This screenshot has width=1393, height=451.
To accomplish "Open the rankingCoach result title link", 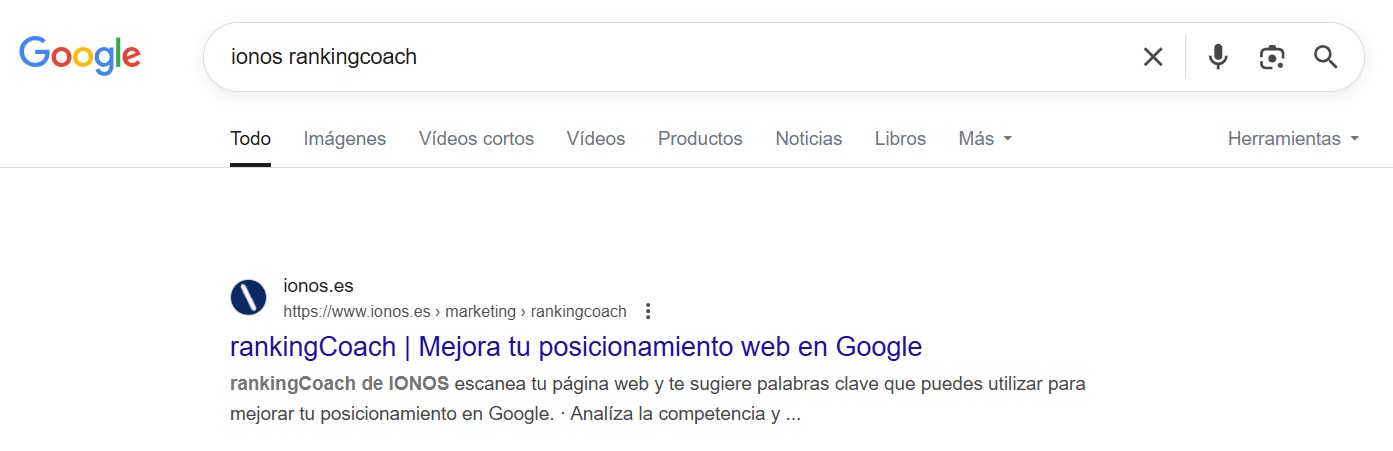I will (x=576, y=347).
